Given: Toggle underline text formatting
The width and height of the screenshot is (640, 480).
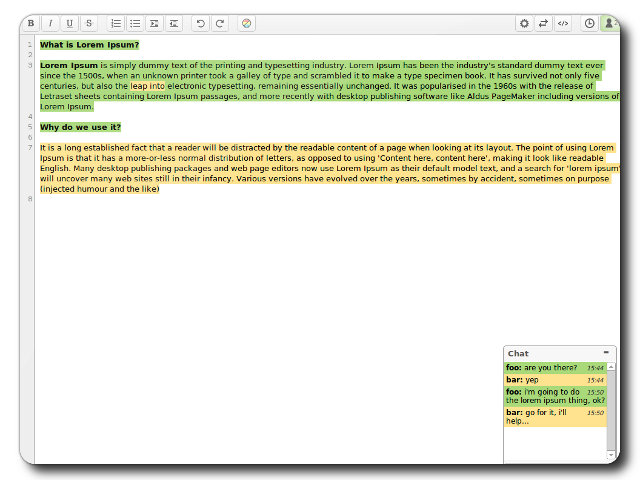Looking at the screenshot, I should coord(69,23).
